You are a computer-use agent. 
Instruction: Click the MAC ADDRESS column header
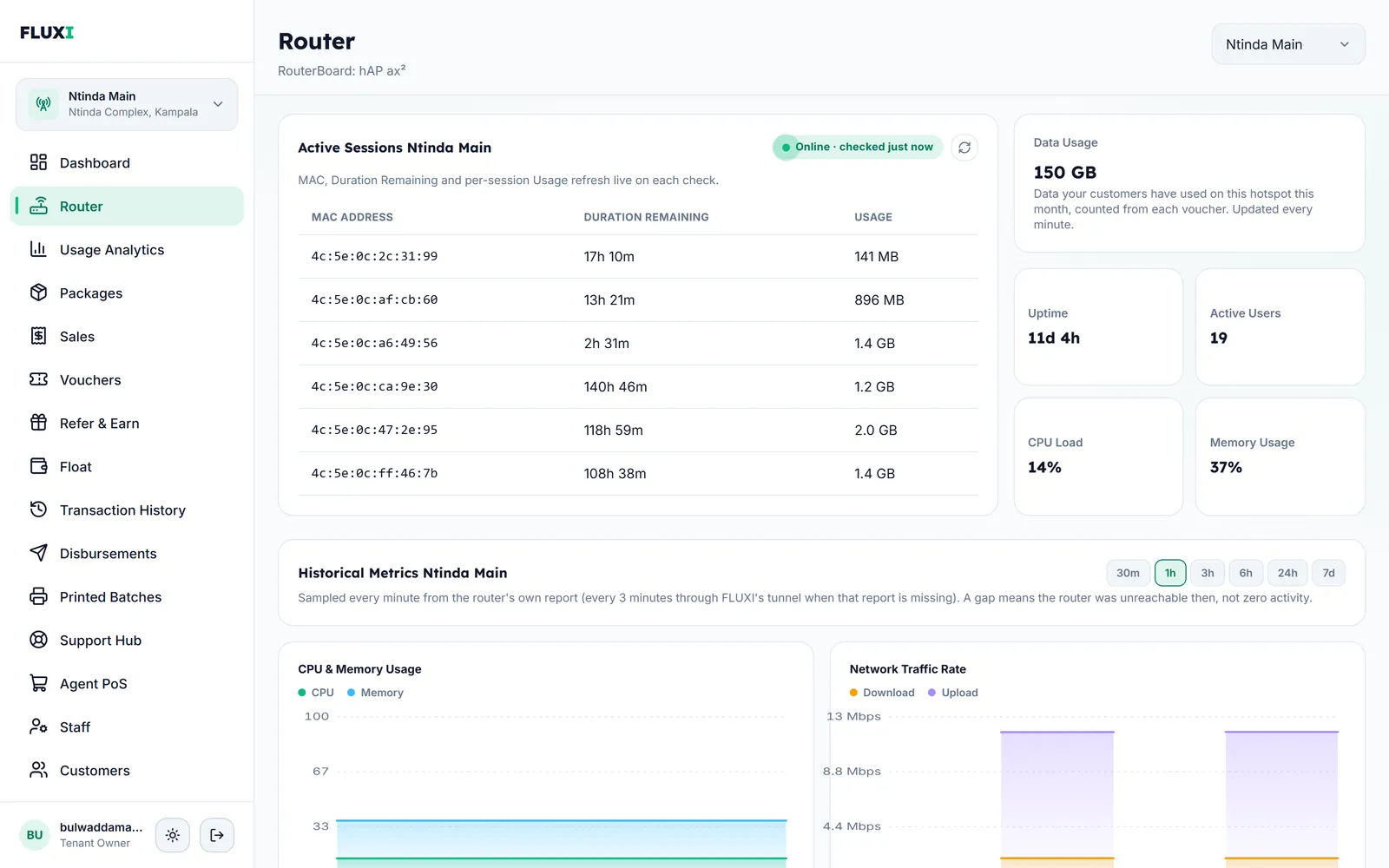pyautogui.click(x=352, y=217)
